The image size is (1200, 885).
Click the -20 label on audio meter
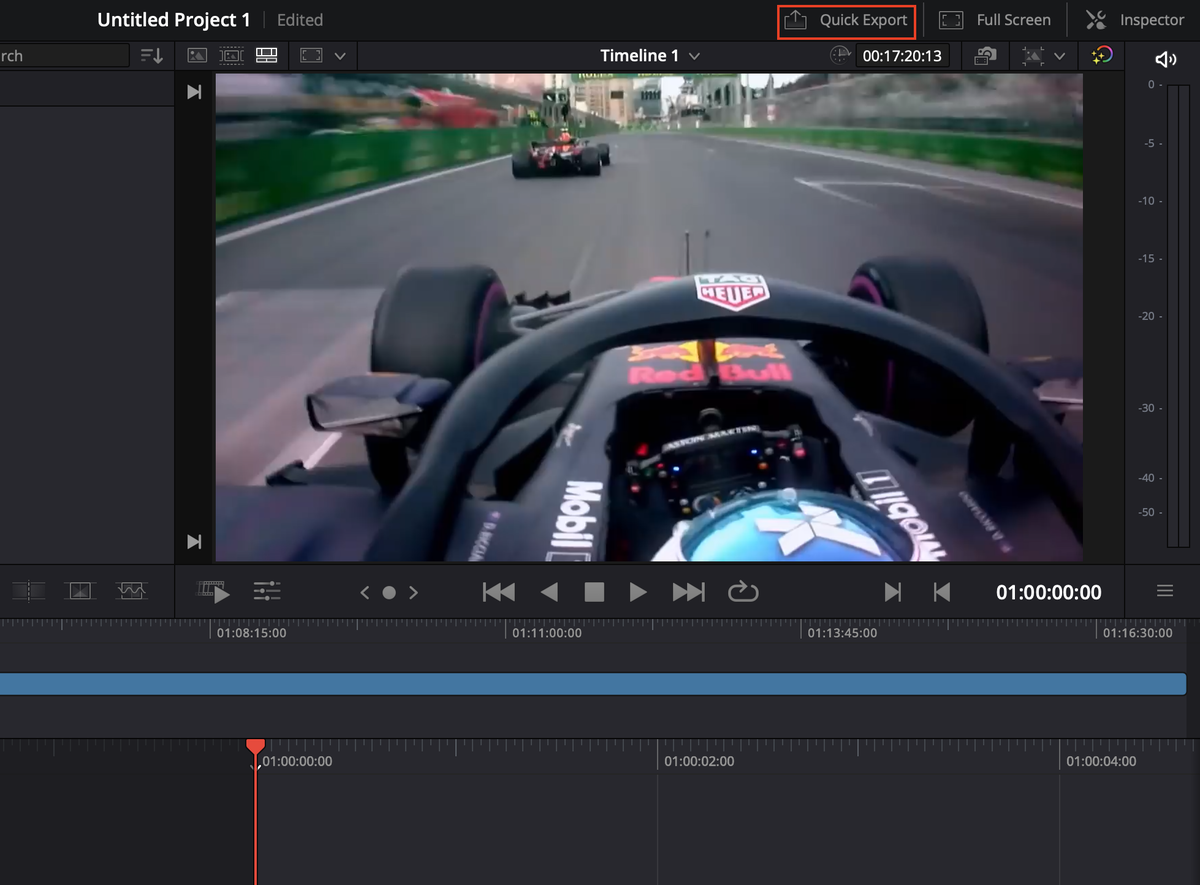[1148, 316]
